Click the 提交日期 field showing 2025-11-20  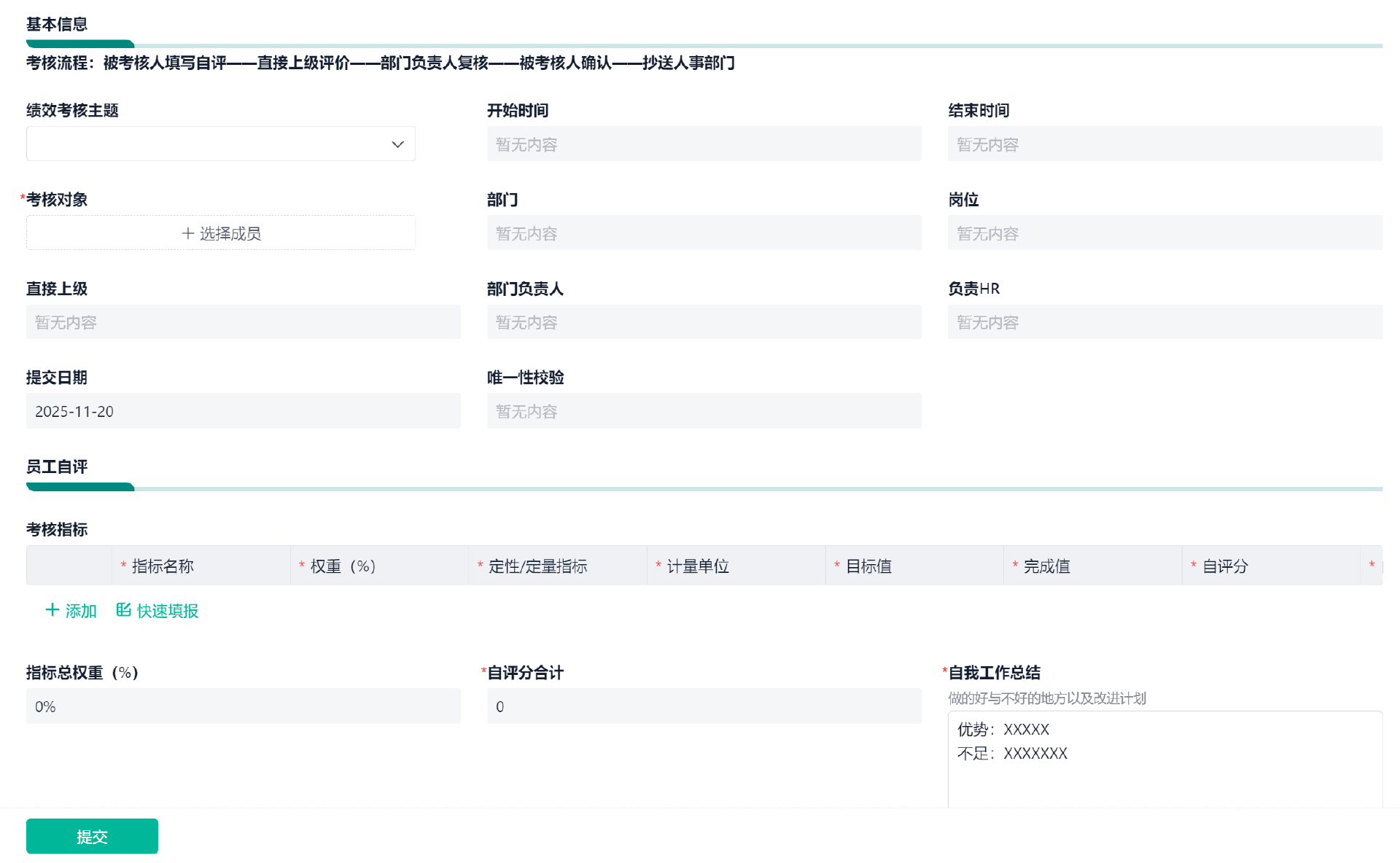coord(243,411)
